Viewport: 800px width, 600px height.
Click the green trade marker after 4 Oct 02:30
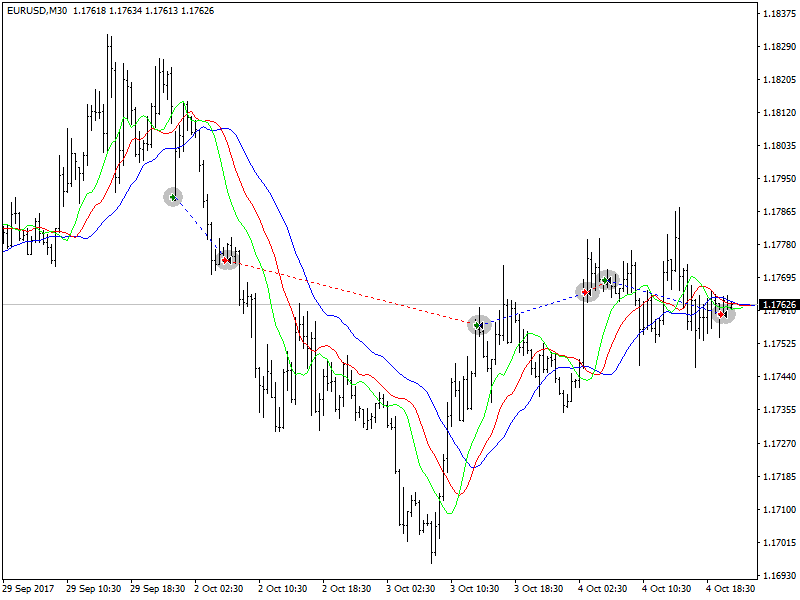click(x=606, y=279)
